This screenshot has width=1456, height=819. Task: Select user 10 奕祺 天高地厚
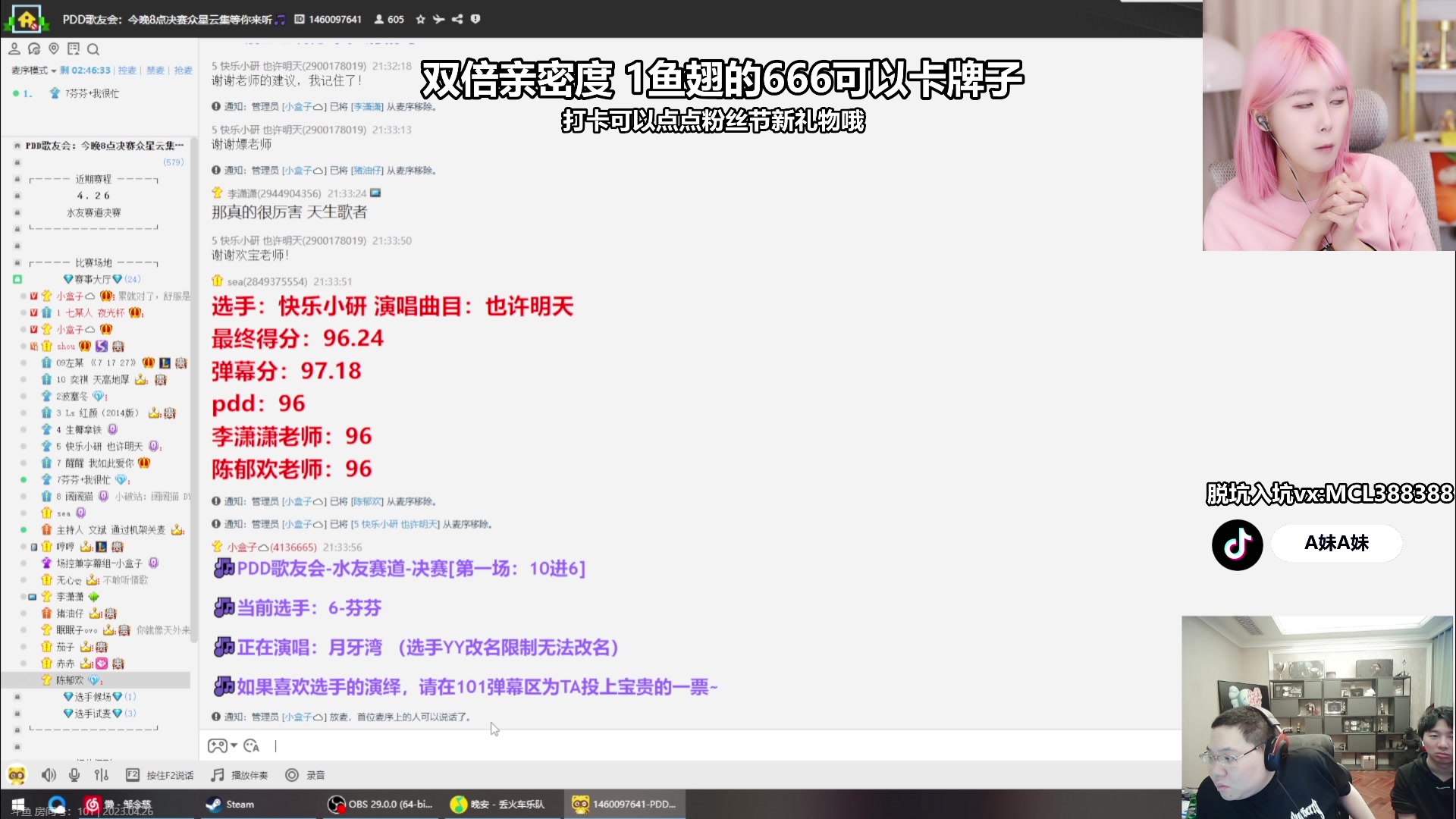tap(93, 379)
